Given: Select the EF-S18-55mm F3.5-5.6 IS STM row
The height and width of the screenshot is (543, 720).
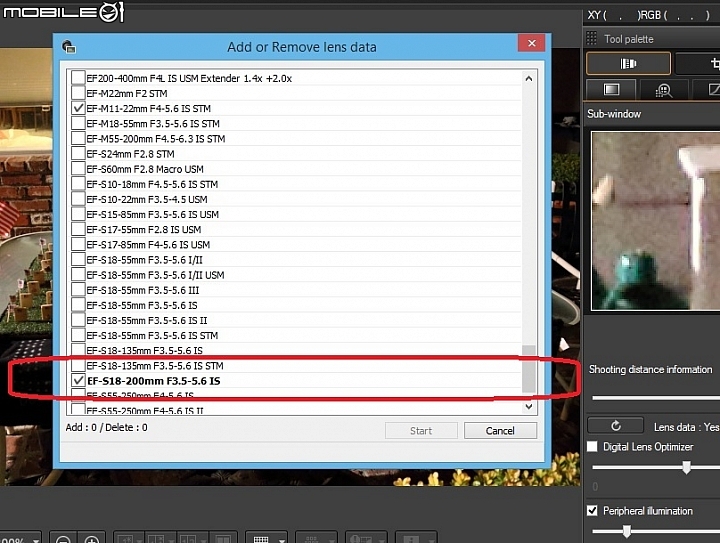Looking at the screenshot, I should click(296, 336).
